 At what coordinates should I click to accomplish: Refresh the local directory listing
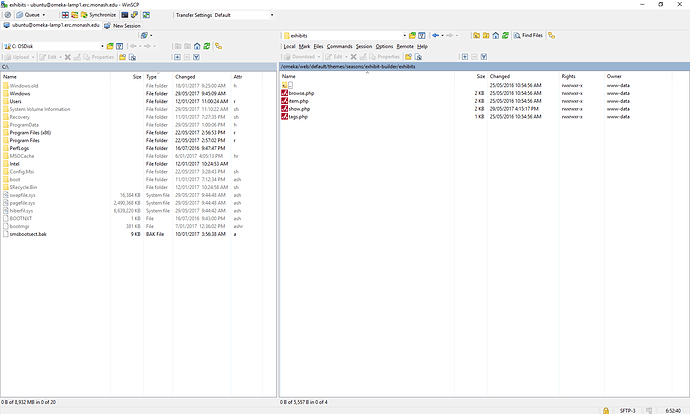(x=206, y=46)
